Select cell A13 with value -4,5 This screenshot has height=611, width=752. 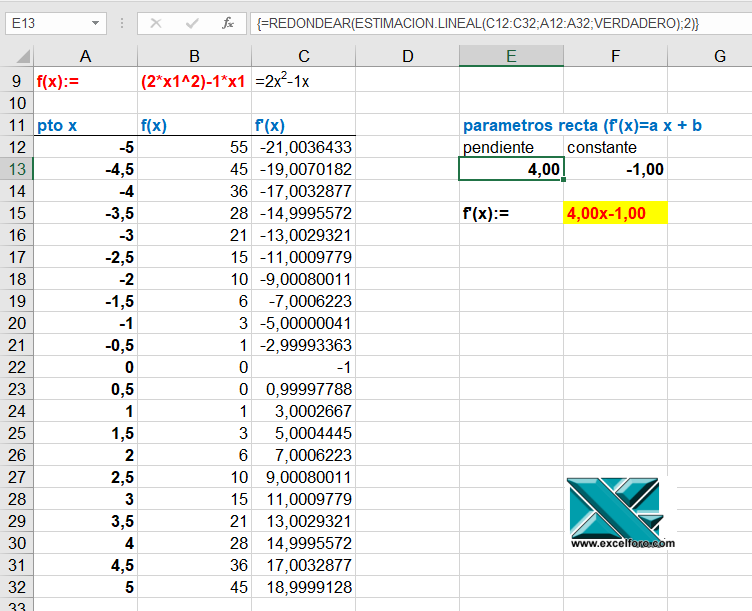tap(85, 169)
